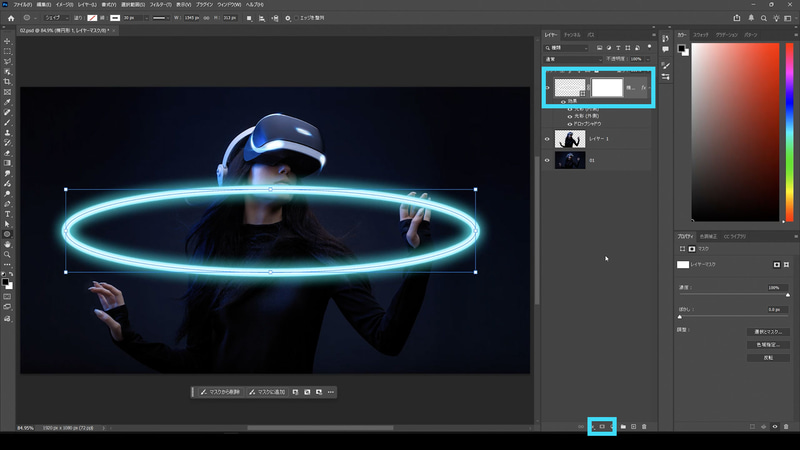Click the Add layer mask icon

pos(602,427)
